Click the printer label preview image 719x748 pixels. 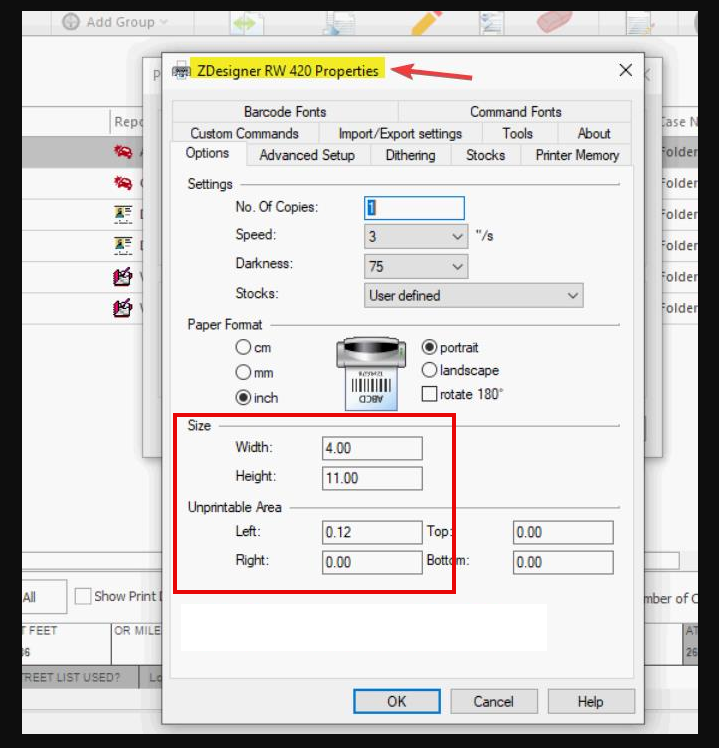click(371, 373)
